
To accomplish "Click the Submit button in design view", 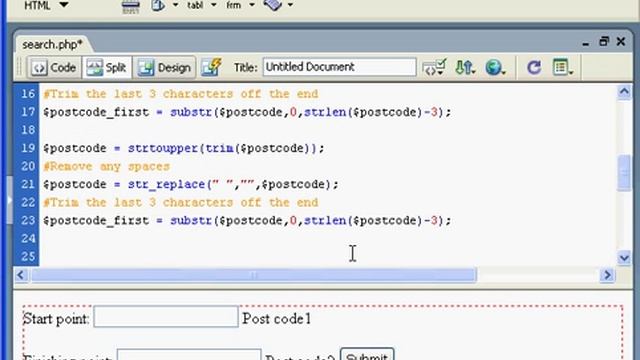I will 367,354.
